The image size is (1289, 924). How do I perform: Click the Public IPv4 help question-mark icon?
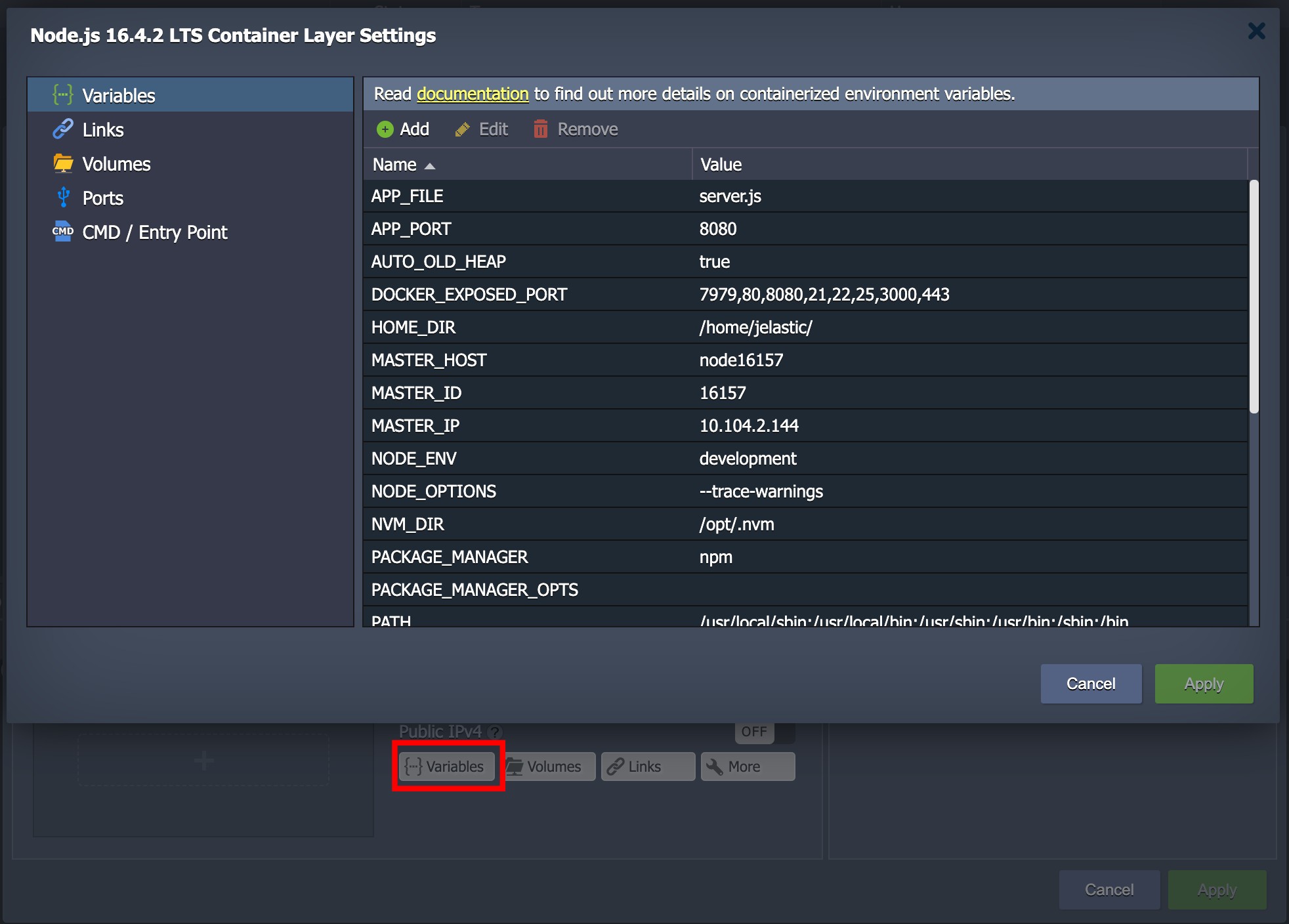coord(496,731)
